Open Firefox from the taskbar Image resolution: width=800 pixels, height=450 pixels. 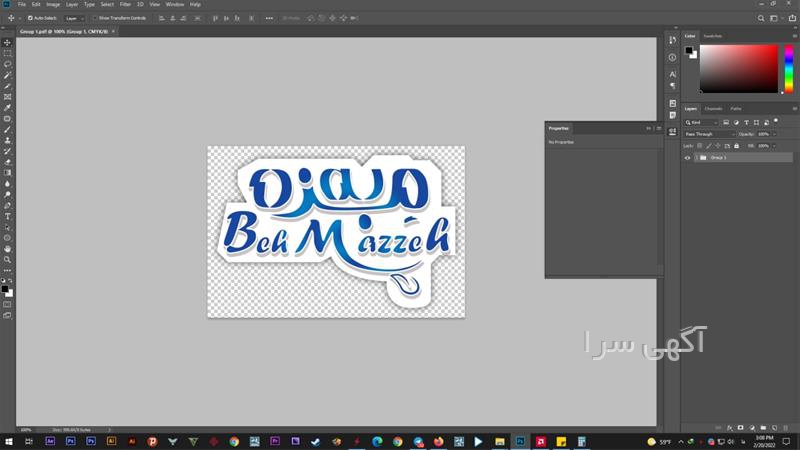tap(438, 442)
